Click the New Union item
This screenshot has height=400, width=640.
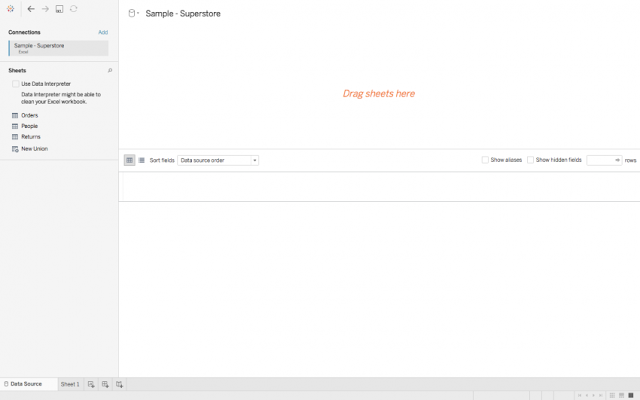(x=34, y=149)
